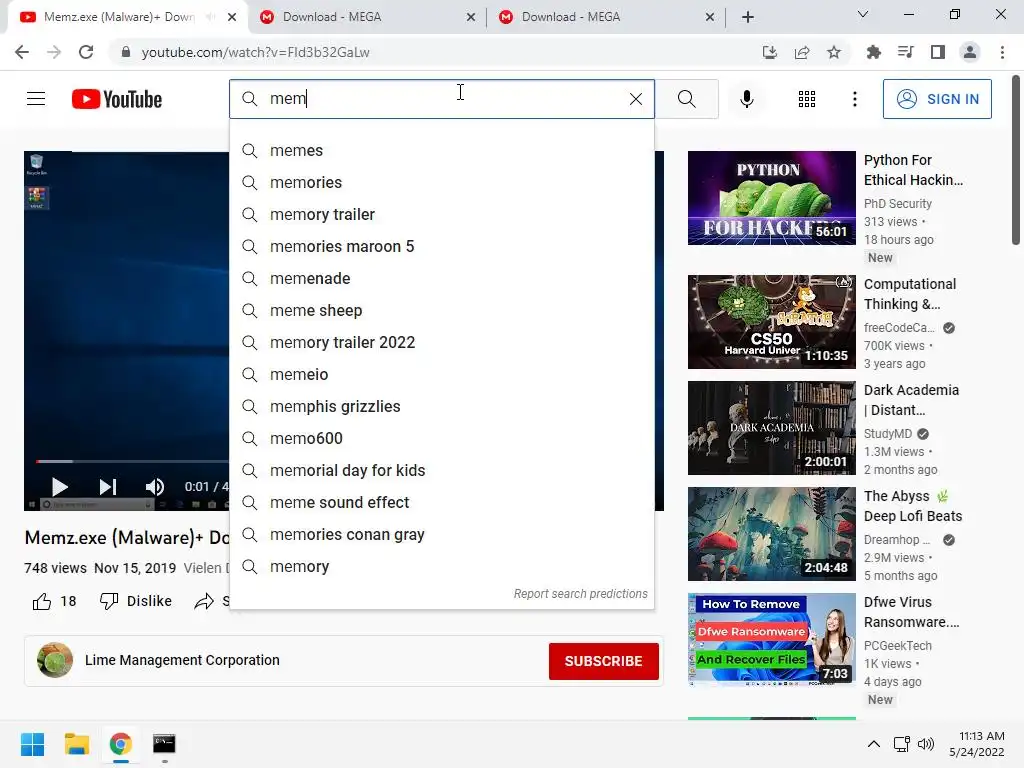Focus the YouTube search input field
Viewport: 1024px width, 768px height.
point(444,99)
